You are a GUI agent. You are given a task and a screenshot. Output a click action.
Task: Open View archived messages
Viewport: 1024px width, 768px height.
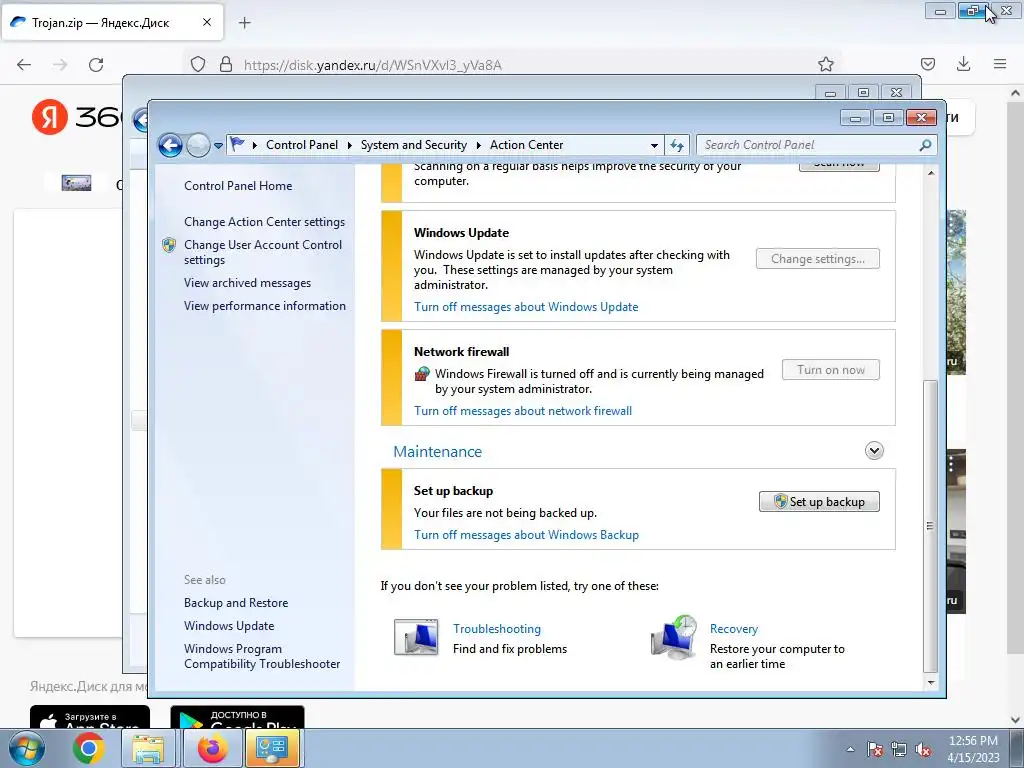[247, 283]
